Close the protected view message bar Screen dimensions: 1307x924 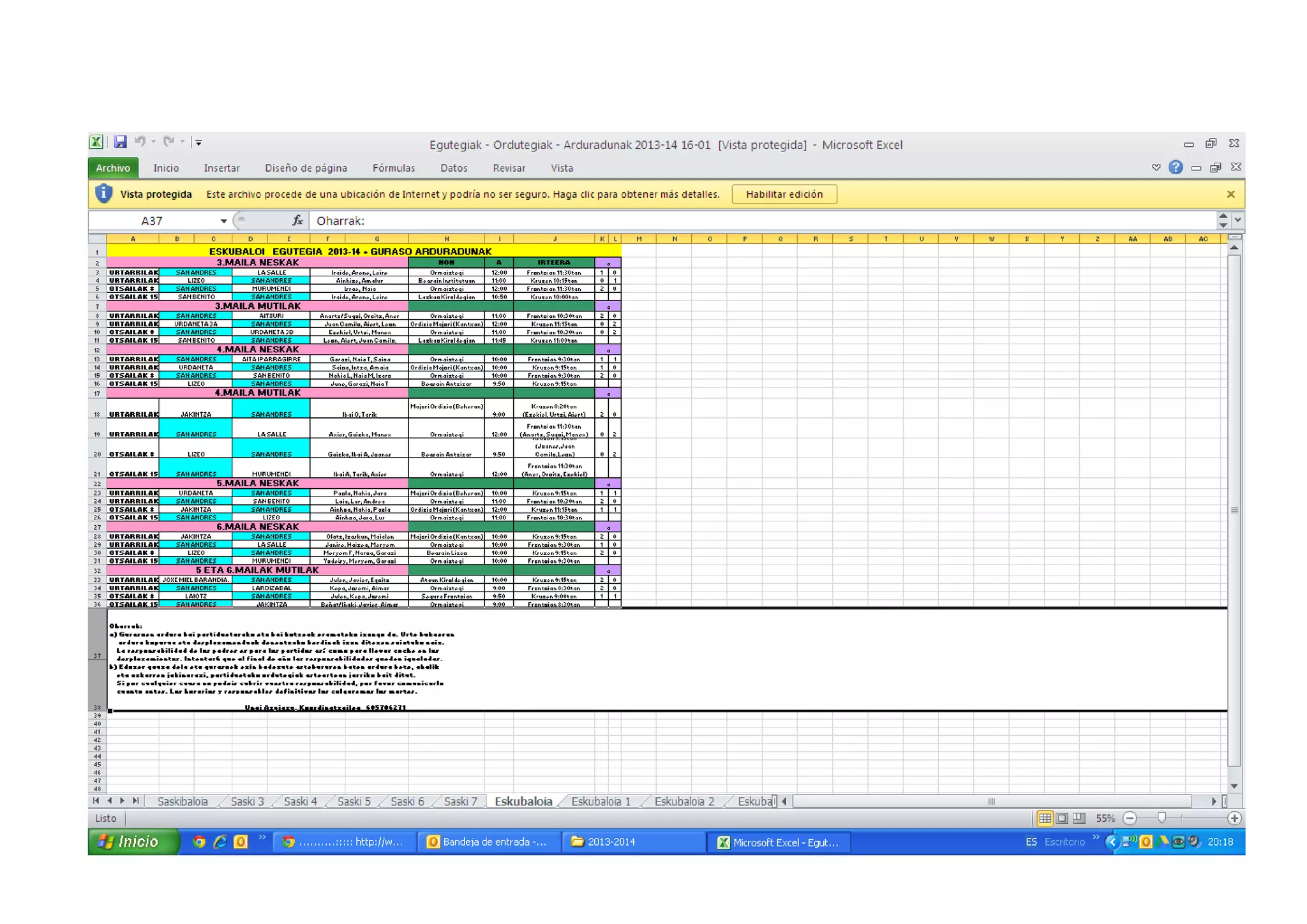tap(1230, 195)
